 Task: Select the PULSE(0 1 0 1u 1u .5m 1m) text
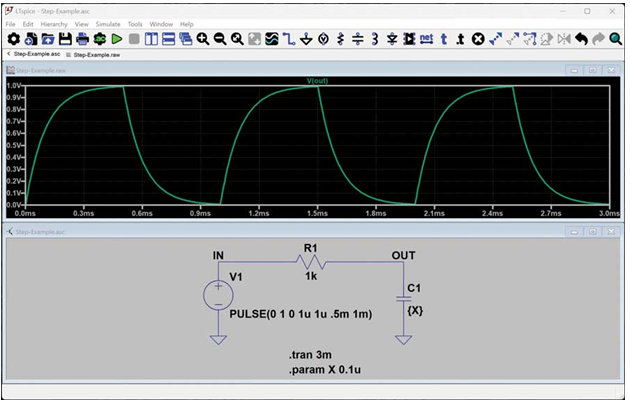pyautogui.click(x=301, y=314)
